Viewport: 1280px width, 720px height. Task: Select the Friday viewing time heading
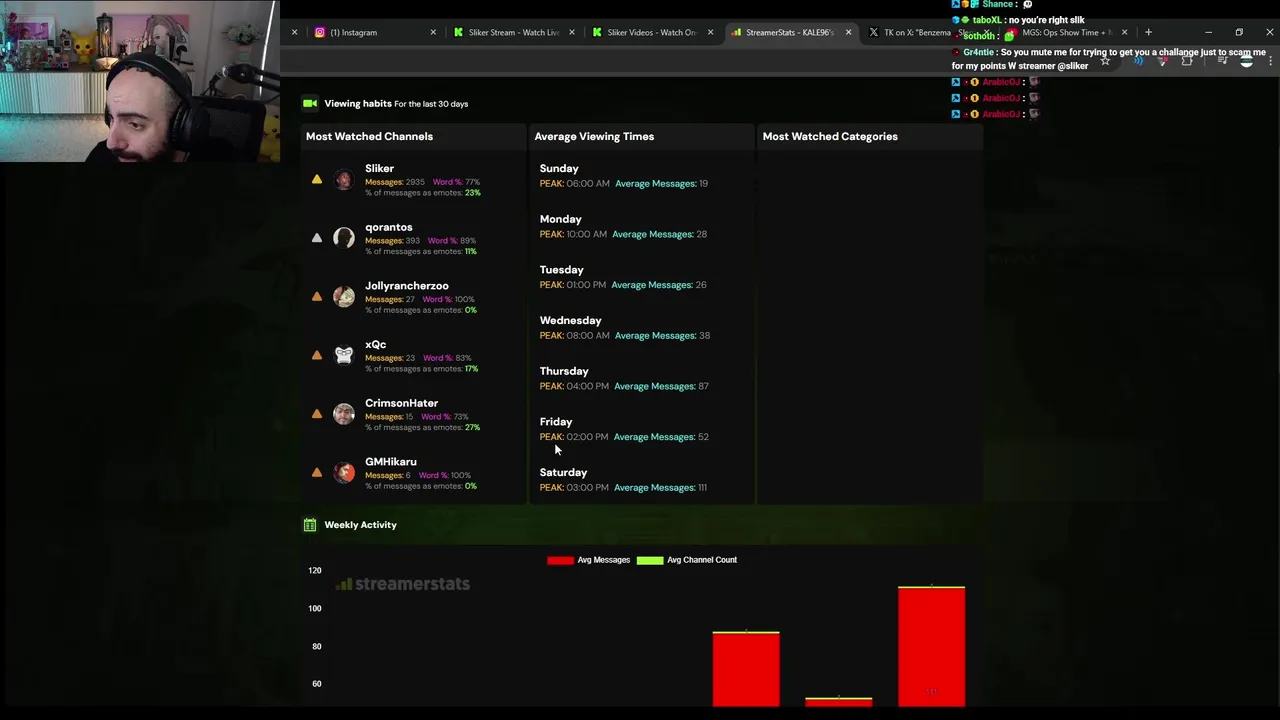coord(556,422)
